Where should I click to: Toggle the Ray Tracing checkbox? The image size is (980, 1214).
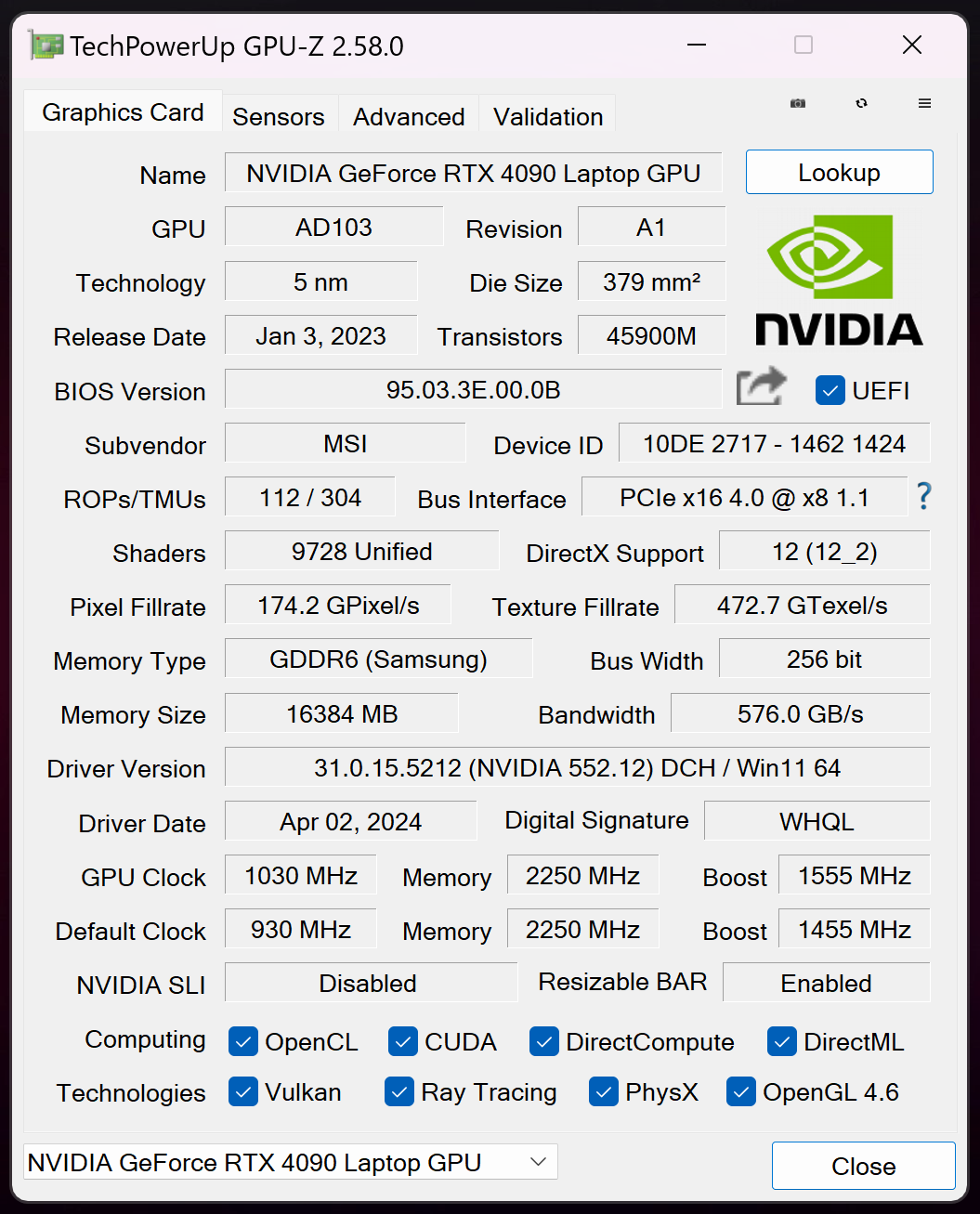click(399, 1091)
